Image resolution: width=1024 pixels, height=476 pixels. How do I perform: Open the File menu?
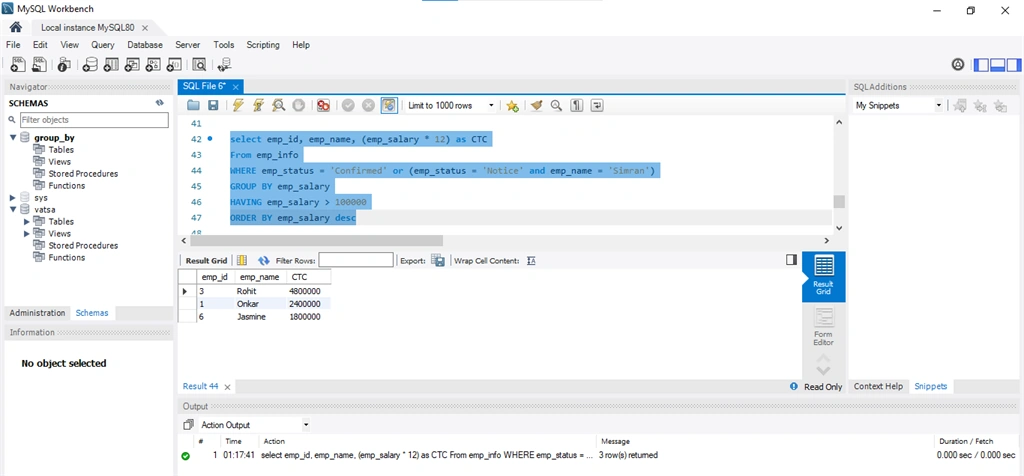[x=13, y=45]
